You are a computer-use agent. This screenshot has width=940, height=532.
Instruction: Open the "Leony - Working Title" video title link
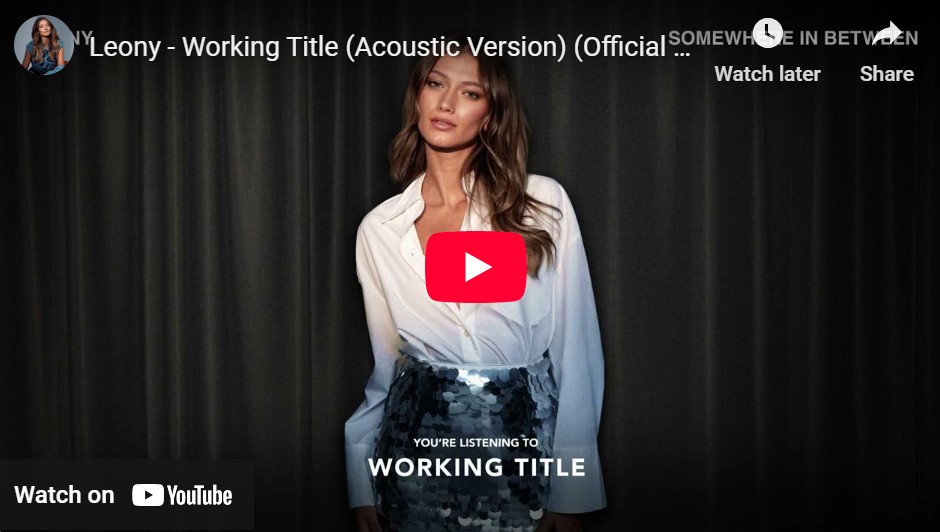tap(390, 47)
